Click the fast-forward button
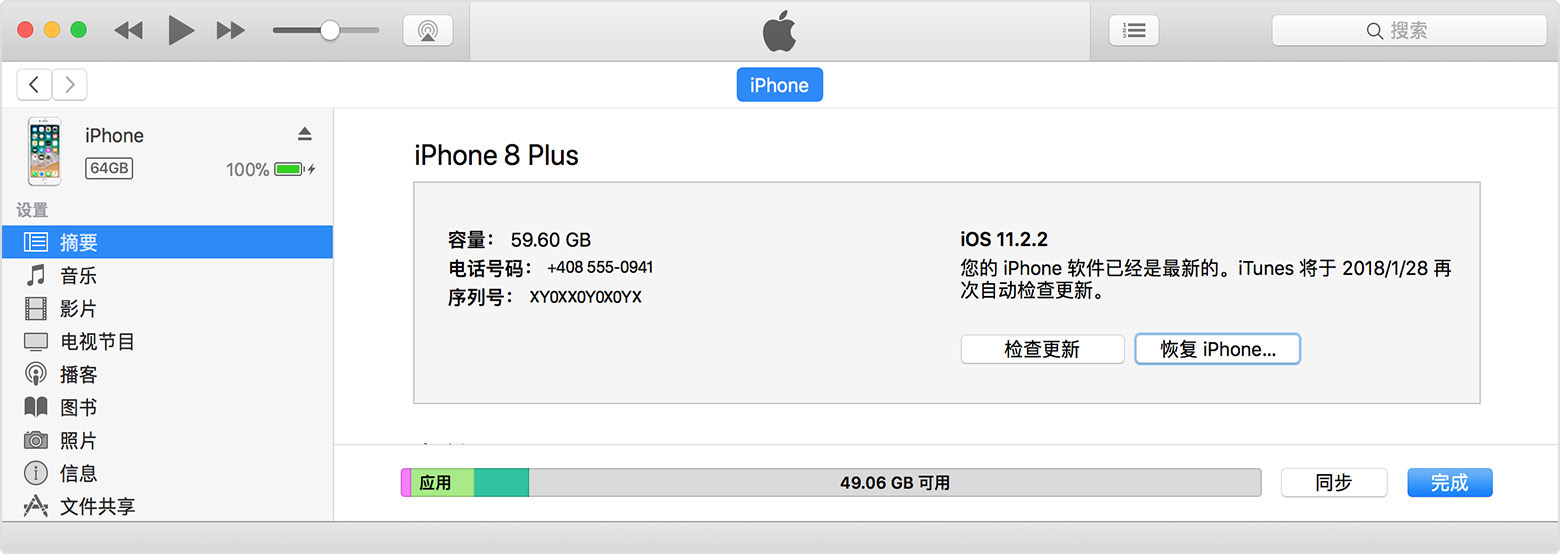This screenshot has width=1560, height=554. [231, 30]
